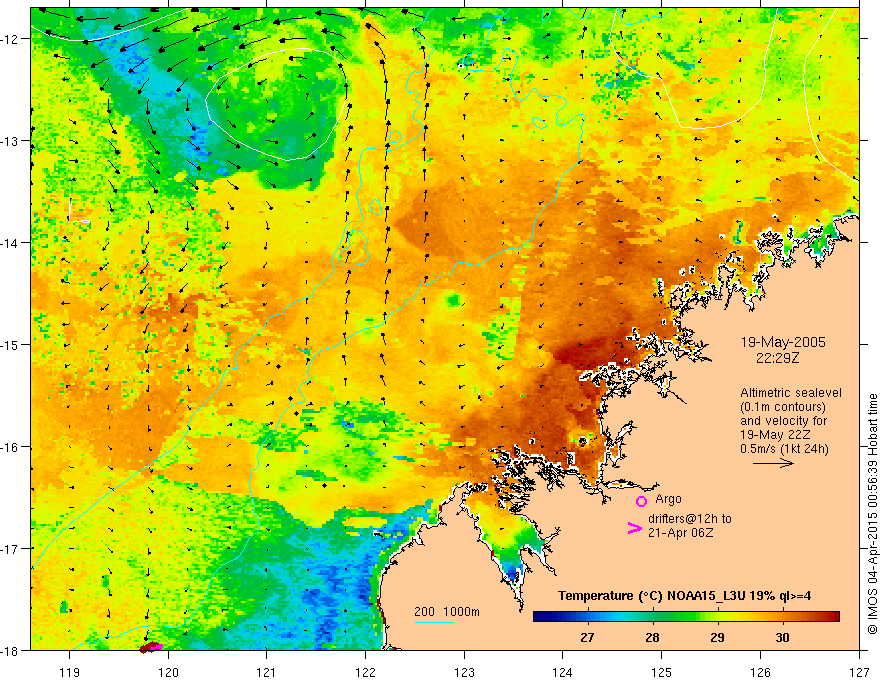Click the '28' colorbar tick label

coord(652,637)
